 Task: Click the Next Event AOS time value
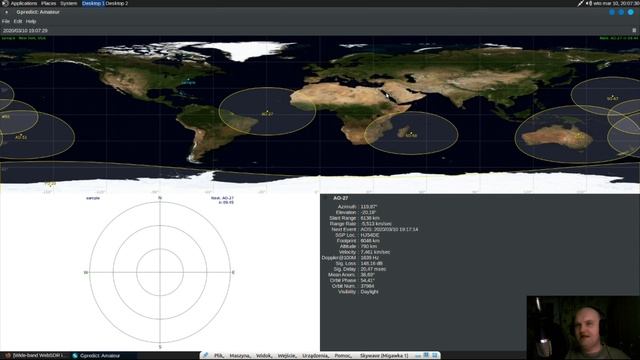click(389, 229)
